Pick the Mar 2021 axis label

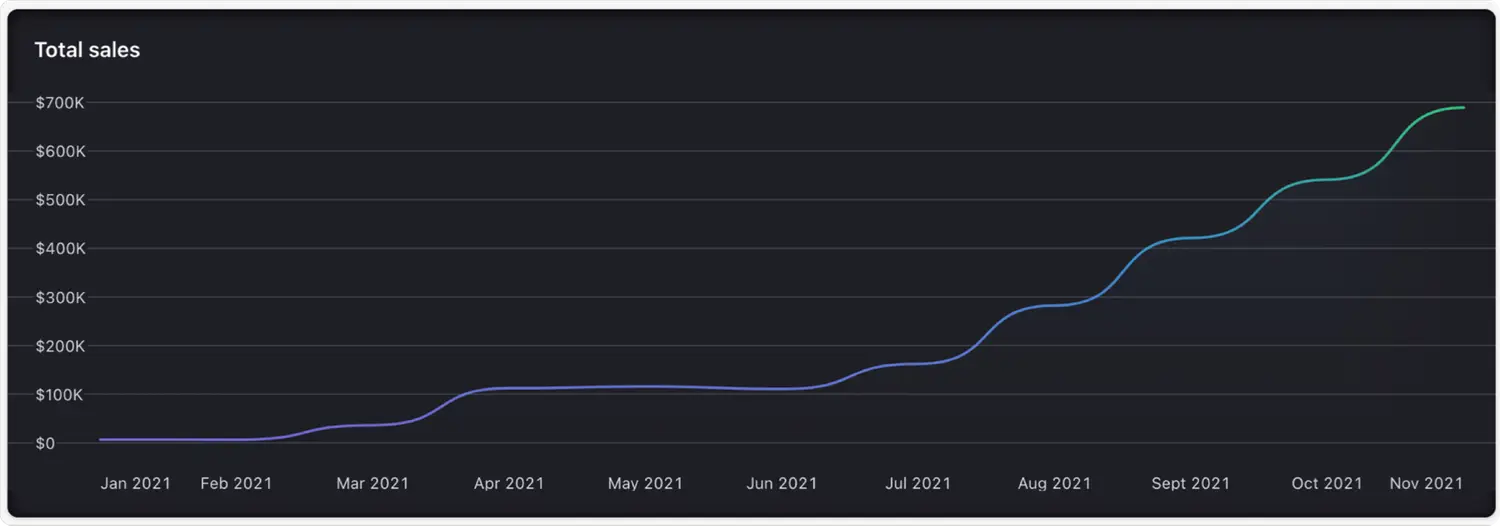point(372,483)
